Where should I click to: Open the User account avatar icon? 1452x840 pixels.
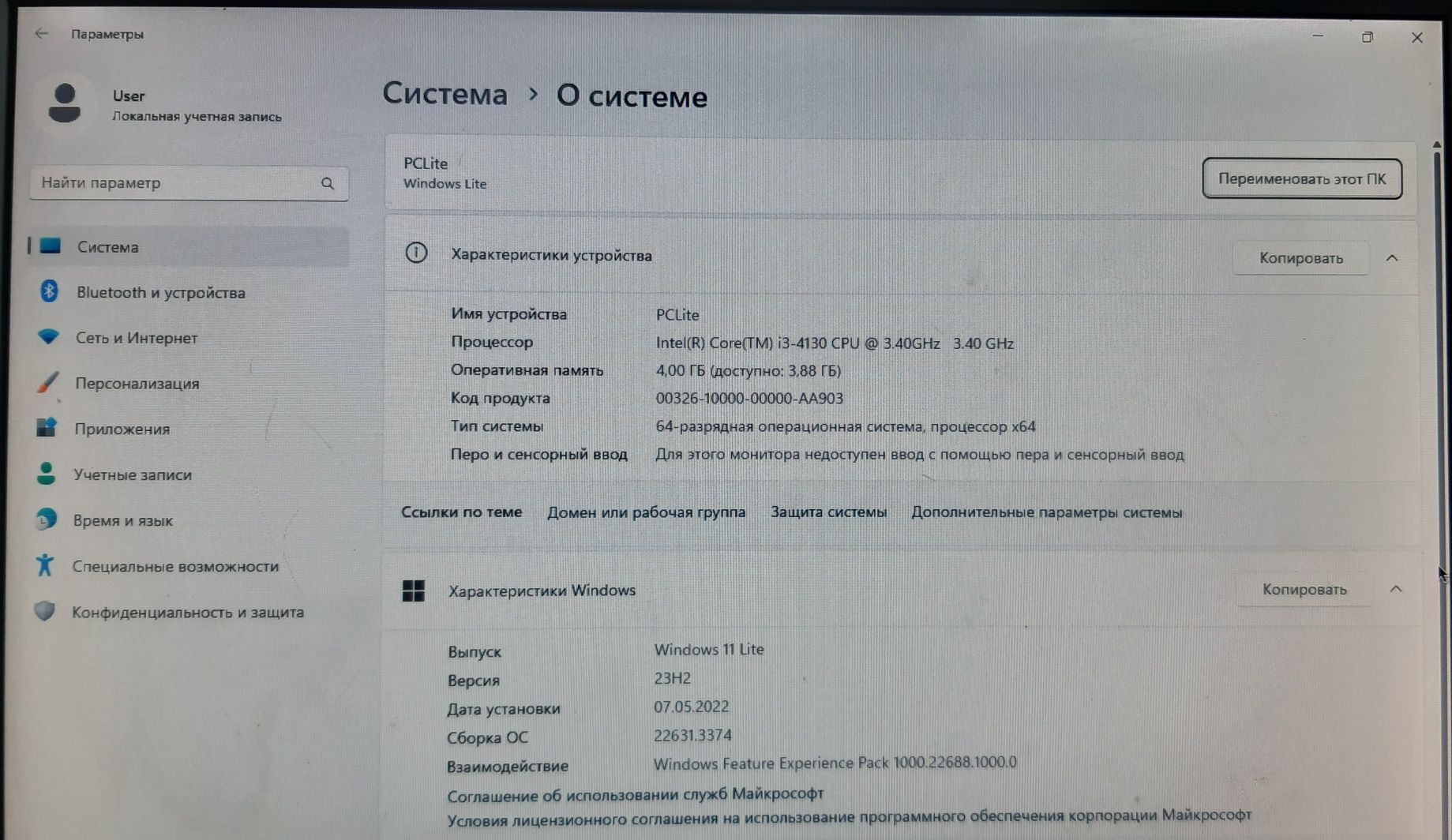[x=64, y=103]
